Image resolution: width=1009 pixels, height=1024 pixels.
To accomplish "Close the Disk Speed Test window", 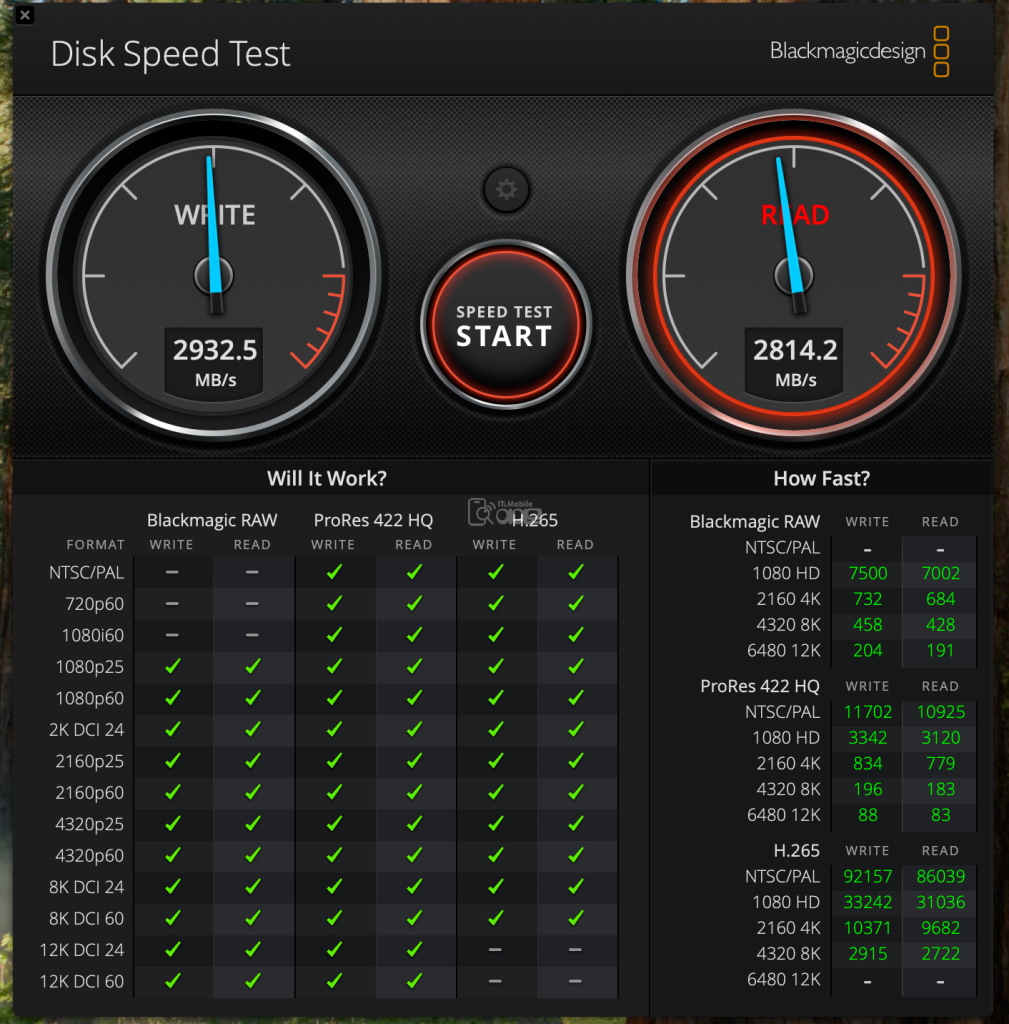I will point(25,14).
